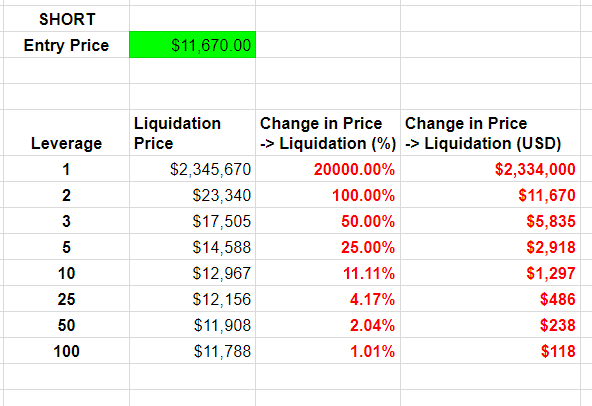The width and height of the screenshot is (592, 406).
Task: Select the 1.01% percentage cell
Action: 328,351
